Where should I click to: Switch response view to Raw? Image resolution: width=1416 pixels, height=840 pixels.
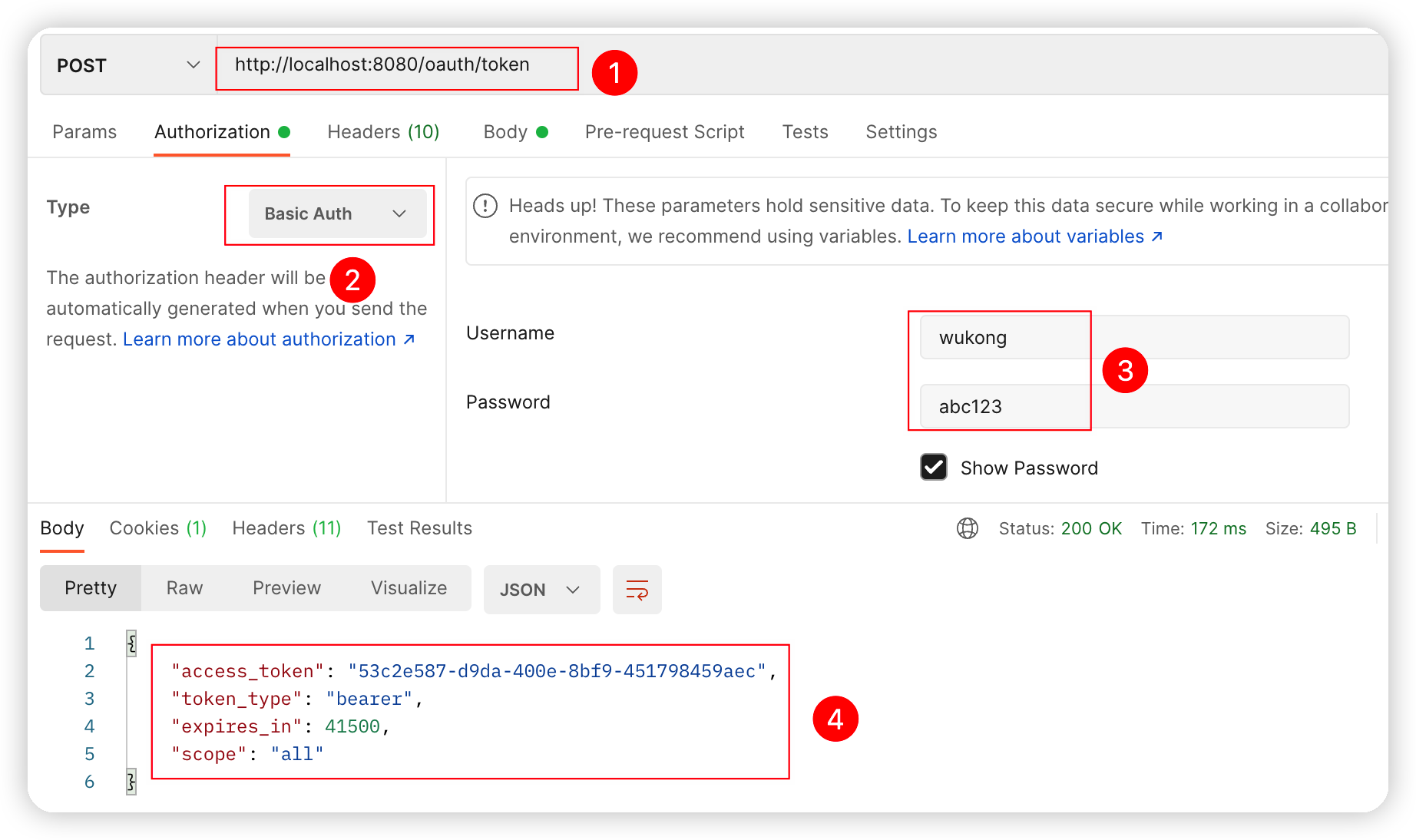click(x=184, y=588)
